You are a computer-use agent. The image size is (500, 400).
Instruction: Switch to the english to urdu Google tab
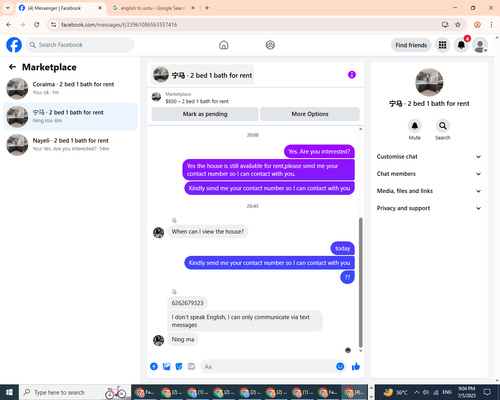click(153, 8)
